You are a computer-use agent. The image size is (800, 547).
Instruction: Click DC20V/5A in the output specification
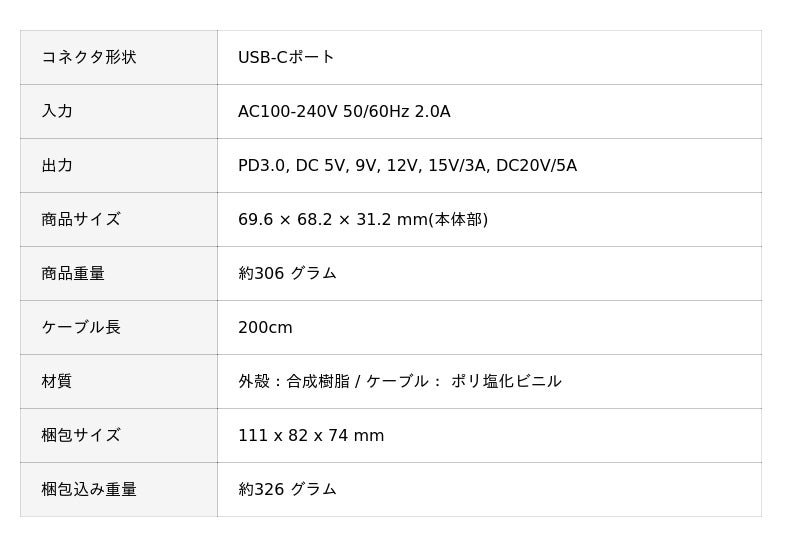coord(536,165)
